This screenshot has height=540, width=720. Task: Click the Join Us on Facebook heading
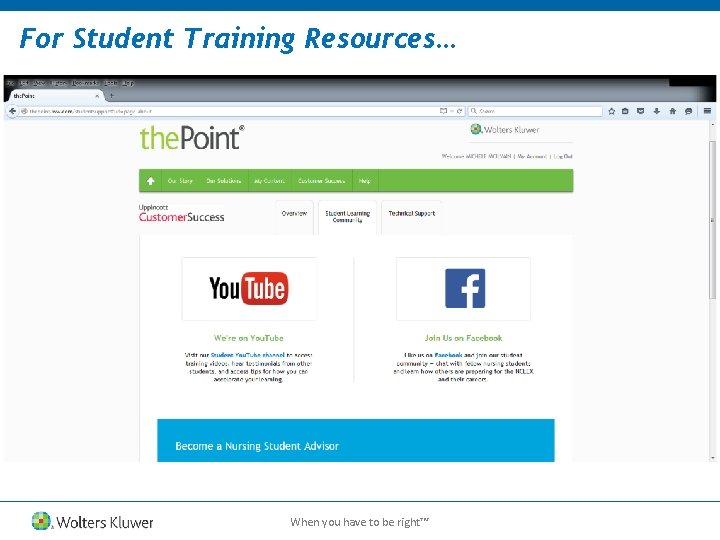tap(463, 338)
